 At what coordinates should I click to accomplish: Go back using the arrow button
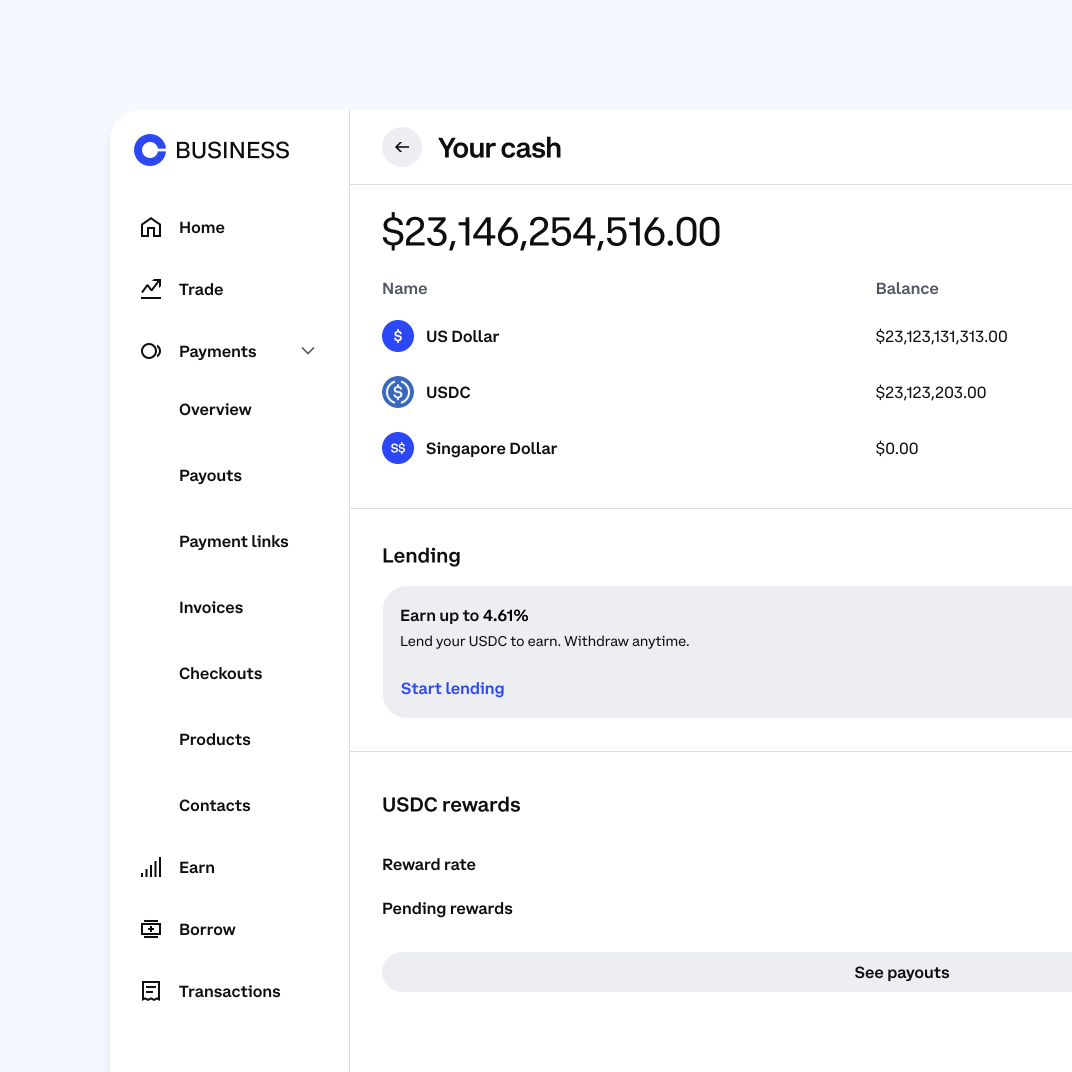402,147
